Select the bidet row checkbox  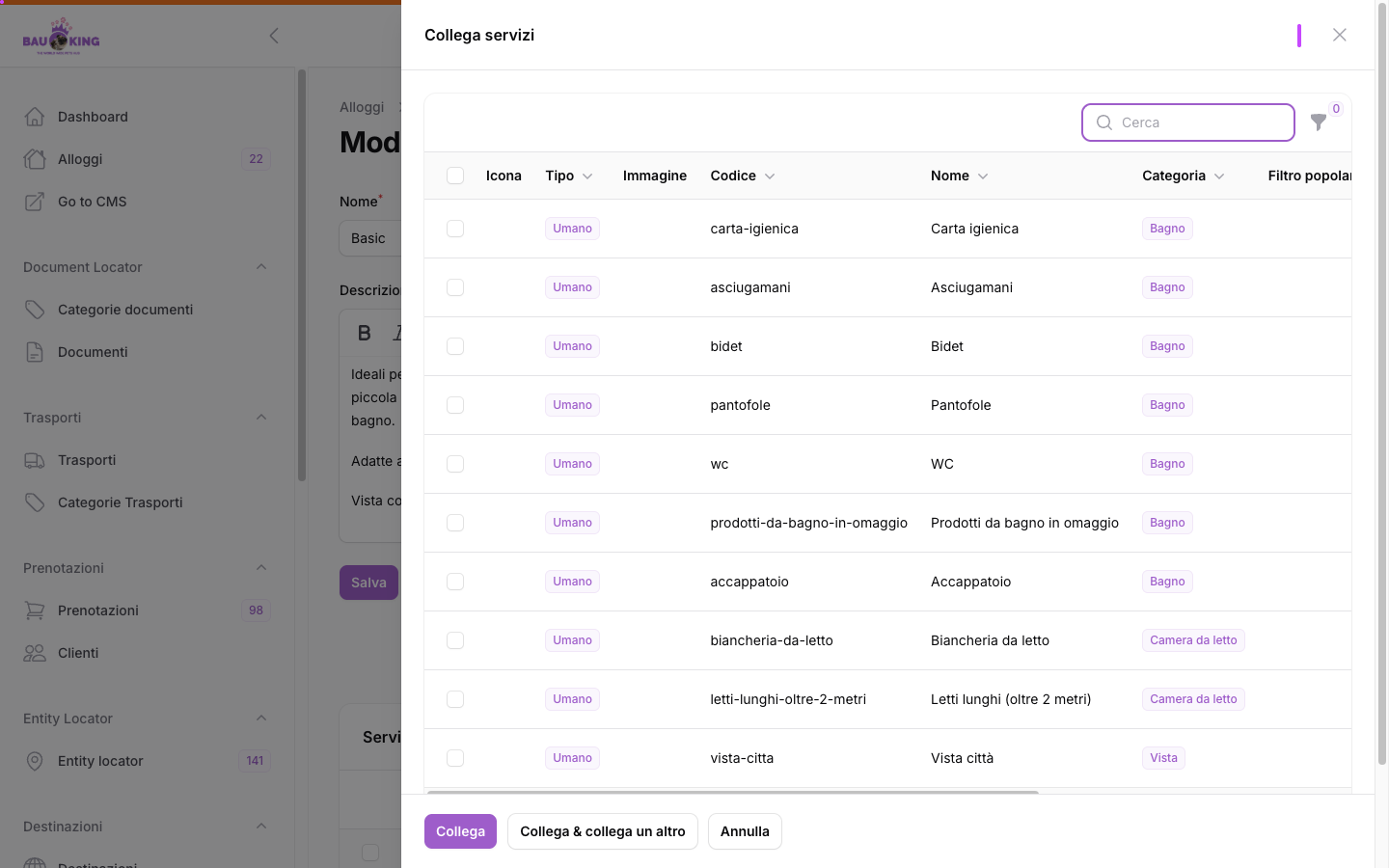(x=455, y=346)
